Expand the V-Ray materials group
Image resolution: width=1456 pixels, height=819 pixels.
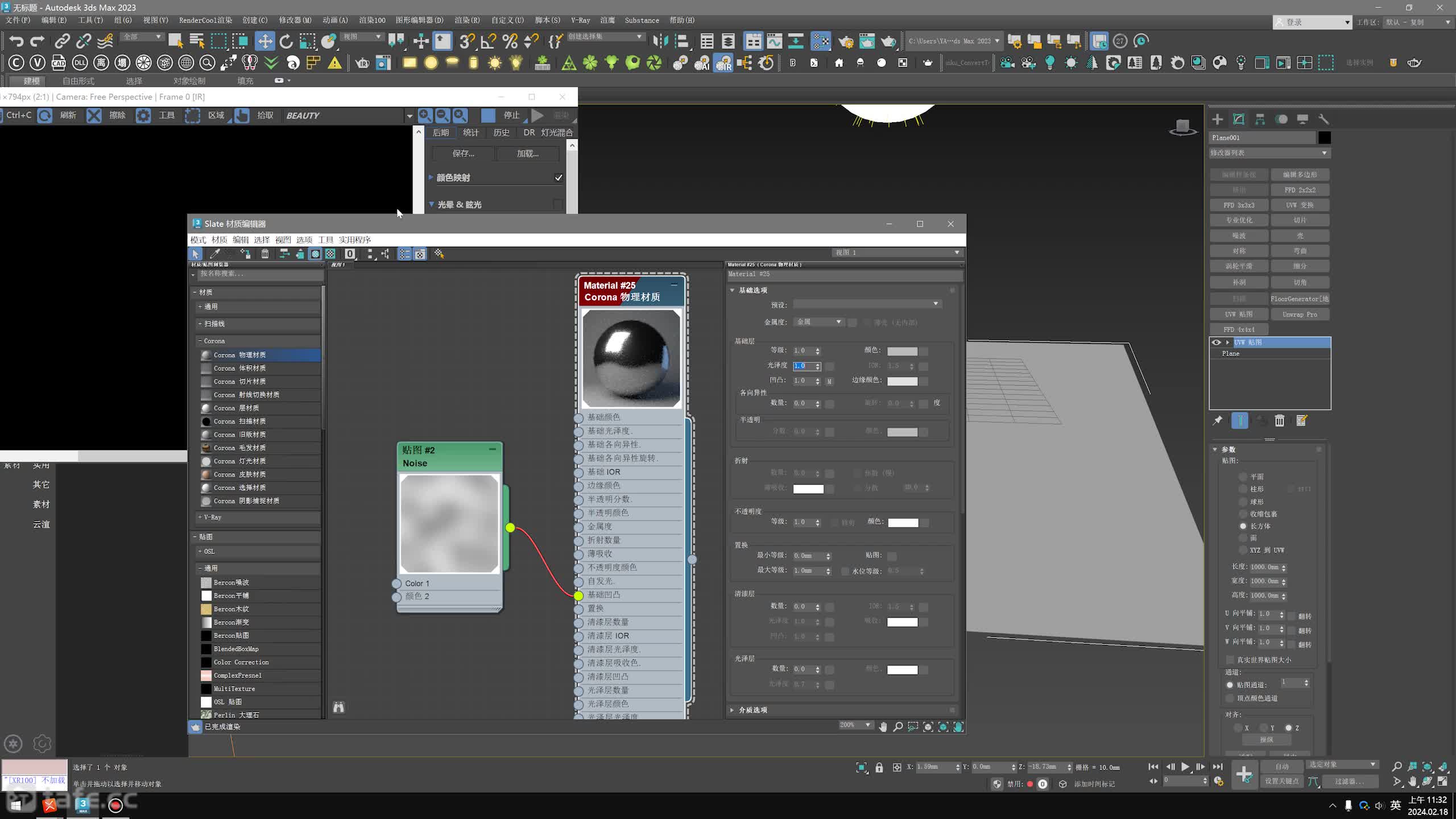pyautogui.click(x=200, y=517)
